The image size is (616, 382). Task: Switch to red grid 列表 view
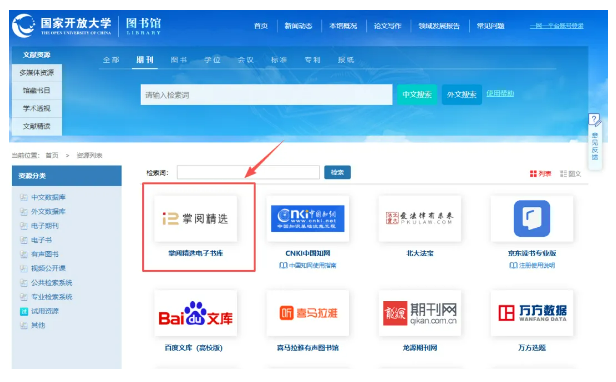[540, 174]
